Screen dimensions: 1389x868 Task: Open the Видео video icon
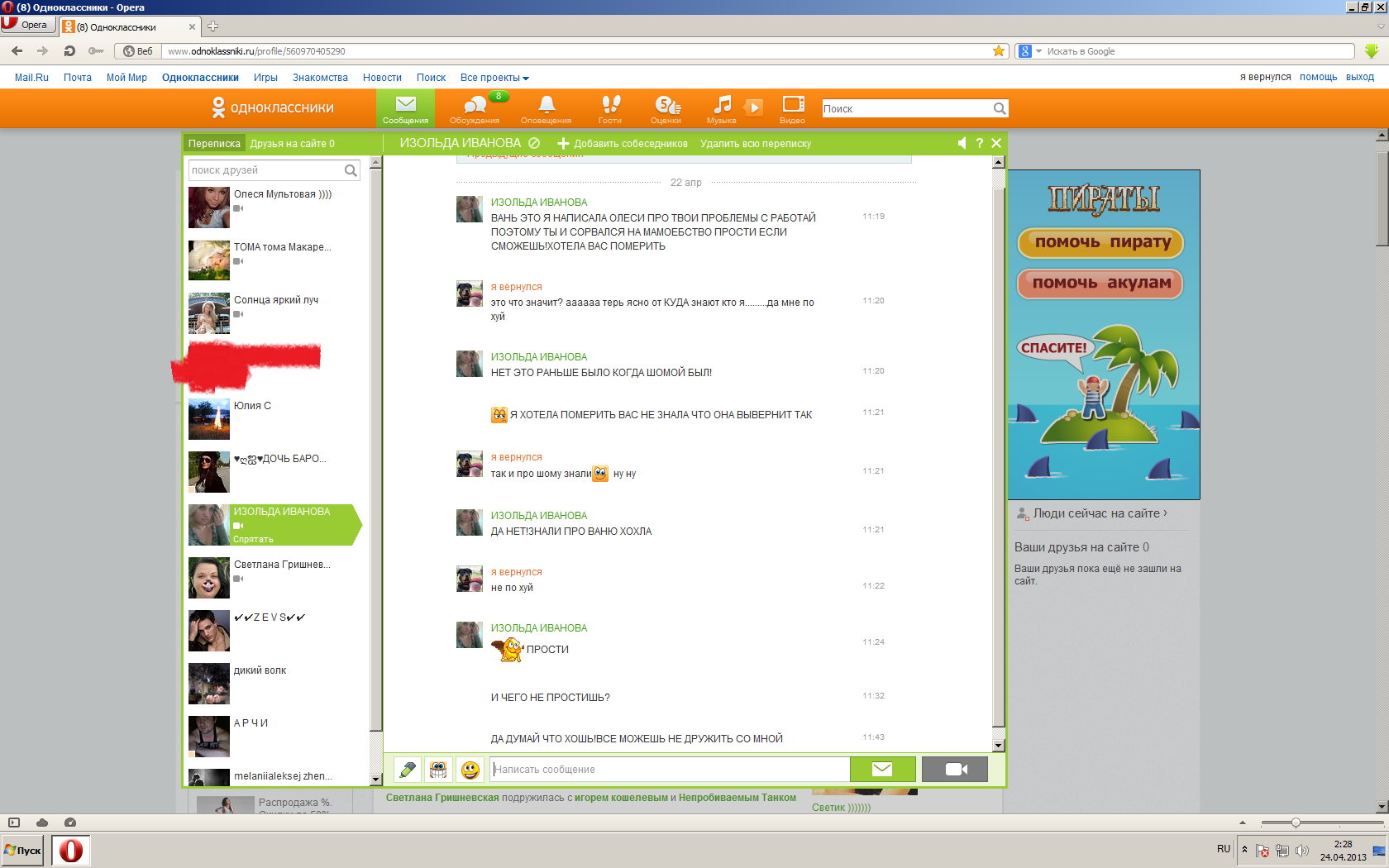[793, 108]
